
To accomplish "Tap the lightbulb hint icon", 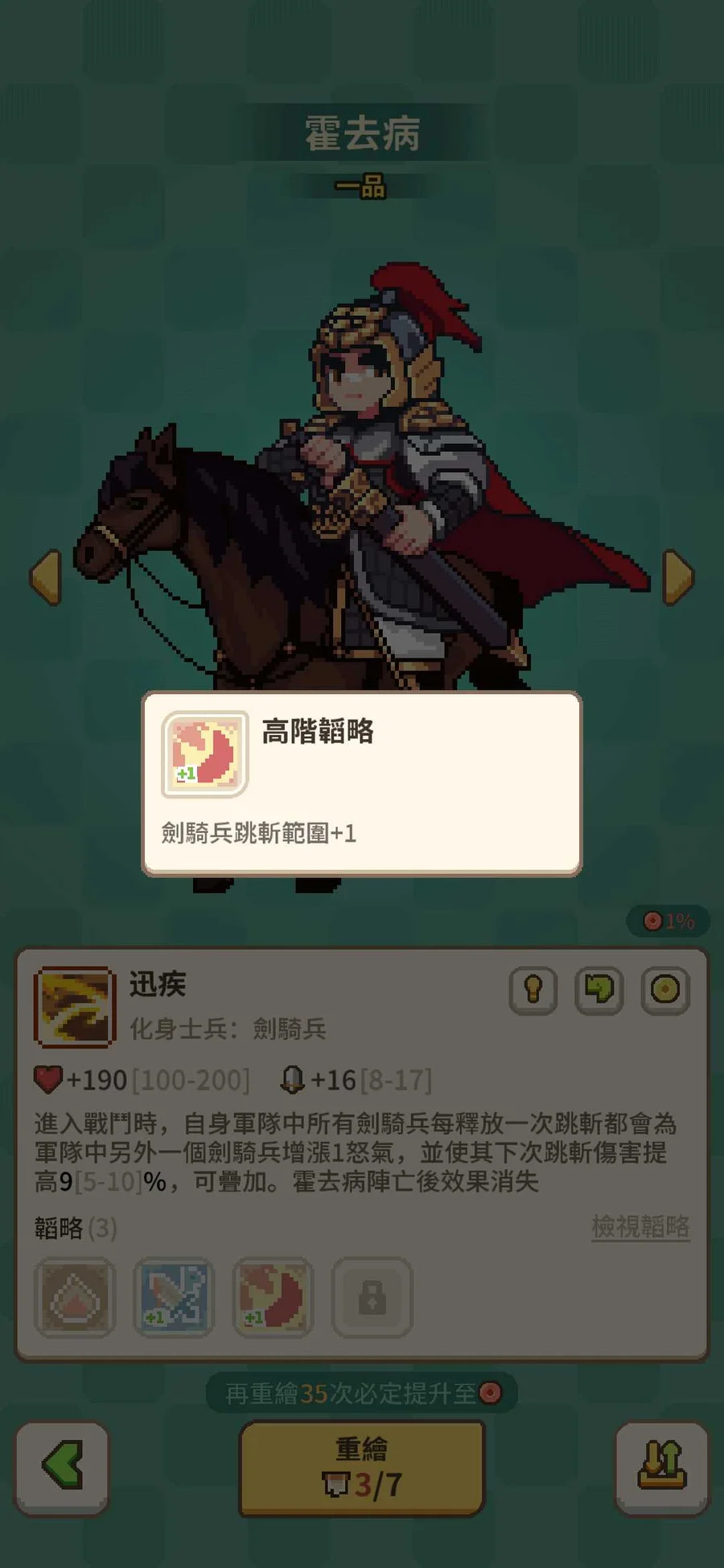I will tap(533, 990).
